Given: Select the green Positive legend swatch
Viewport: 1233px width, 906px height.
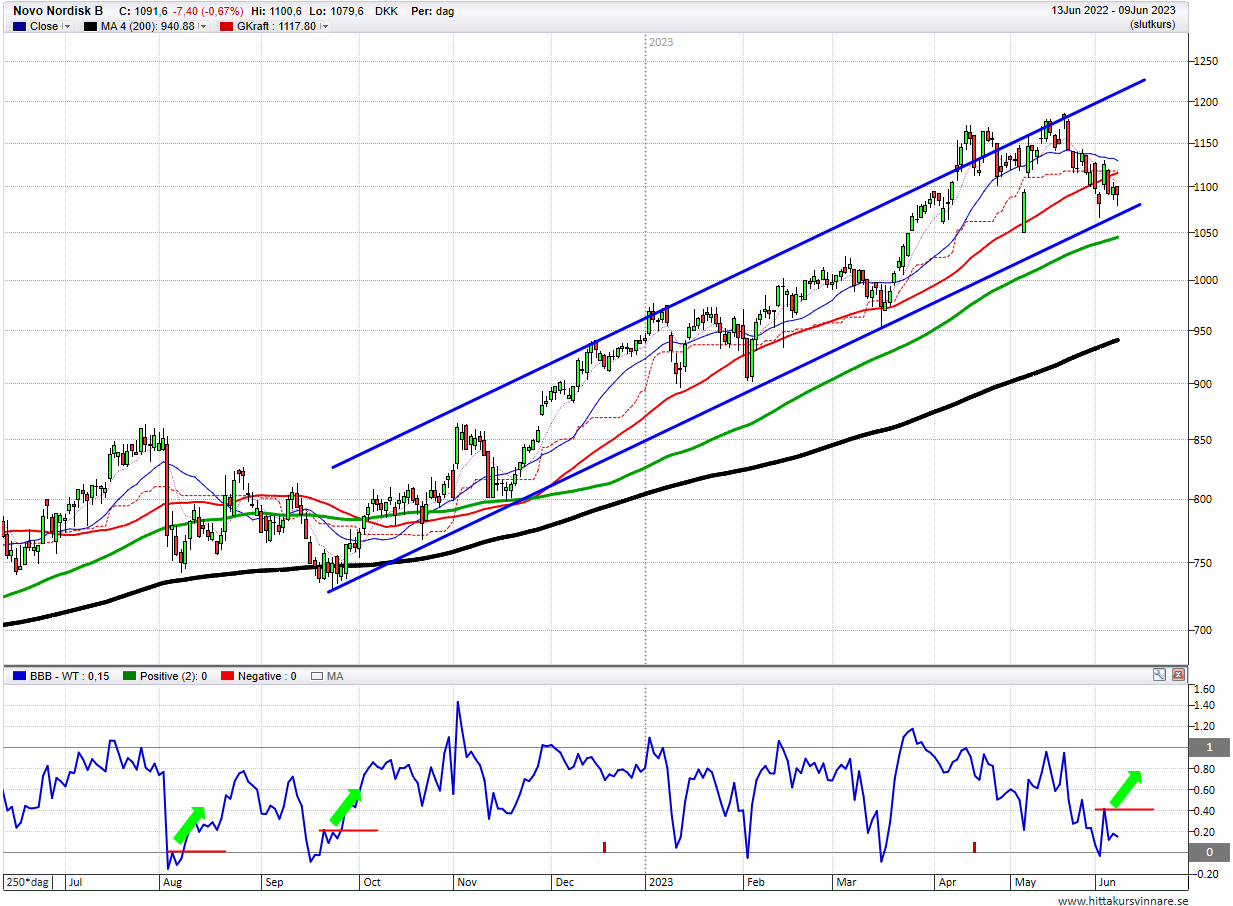Looking at the screenshot, I should (x=131, y=676).
